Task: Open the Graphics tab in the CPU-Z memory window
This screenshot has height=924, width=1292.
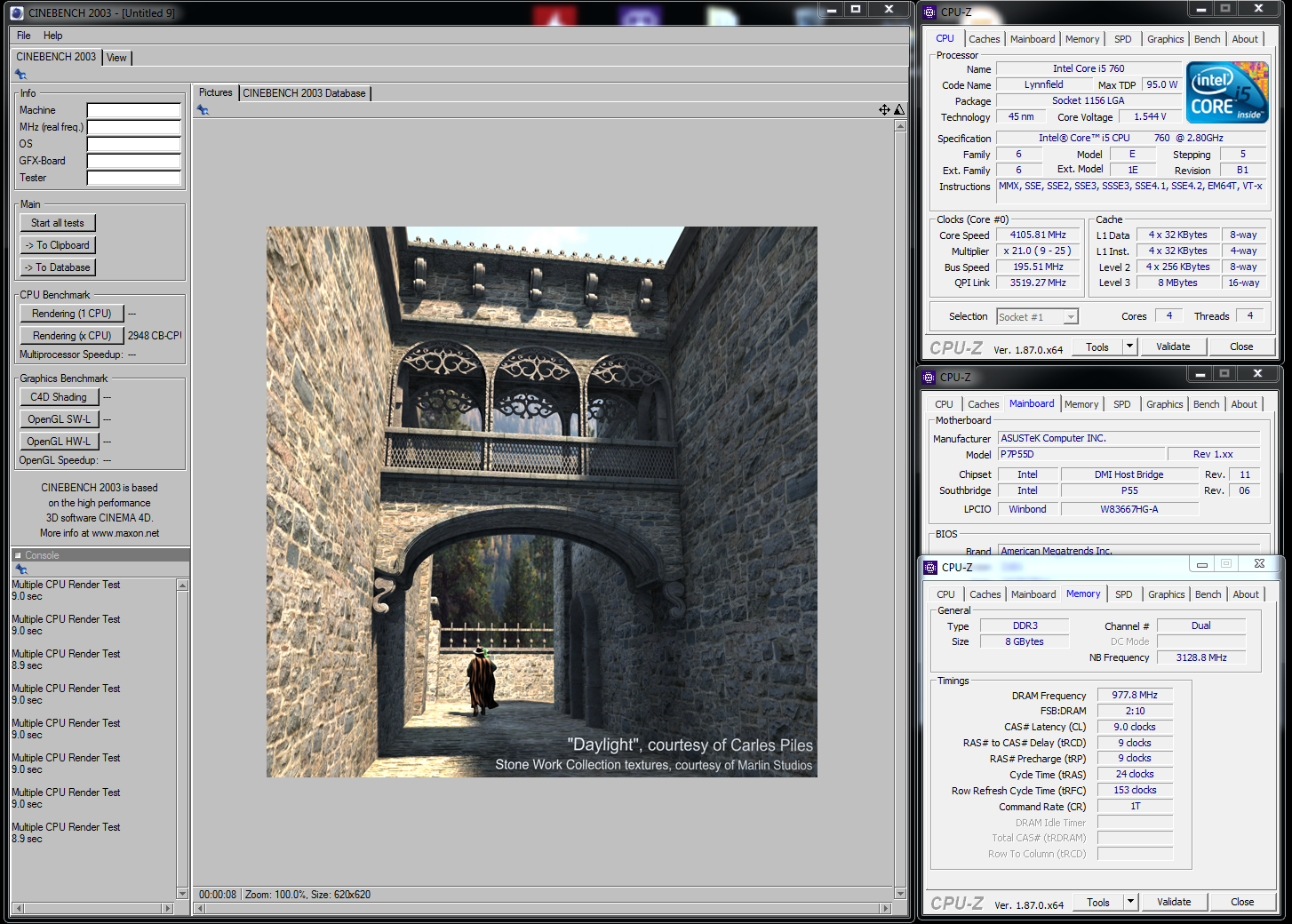Action: tap(1166, 594)
